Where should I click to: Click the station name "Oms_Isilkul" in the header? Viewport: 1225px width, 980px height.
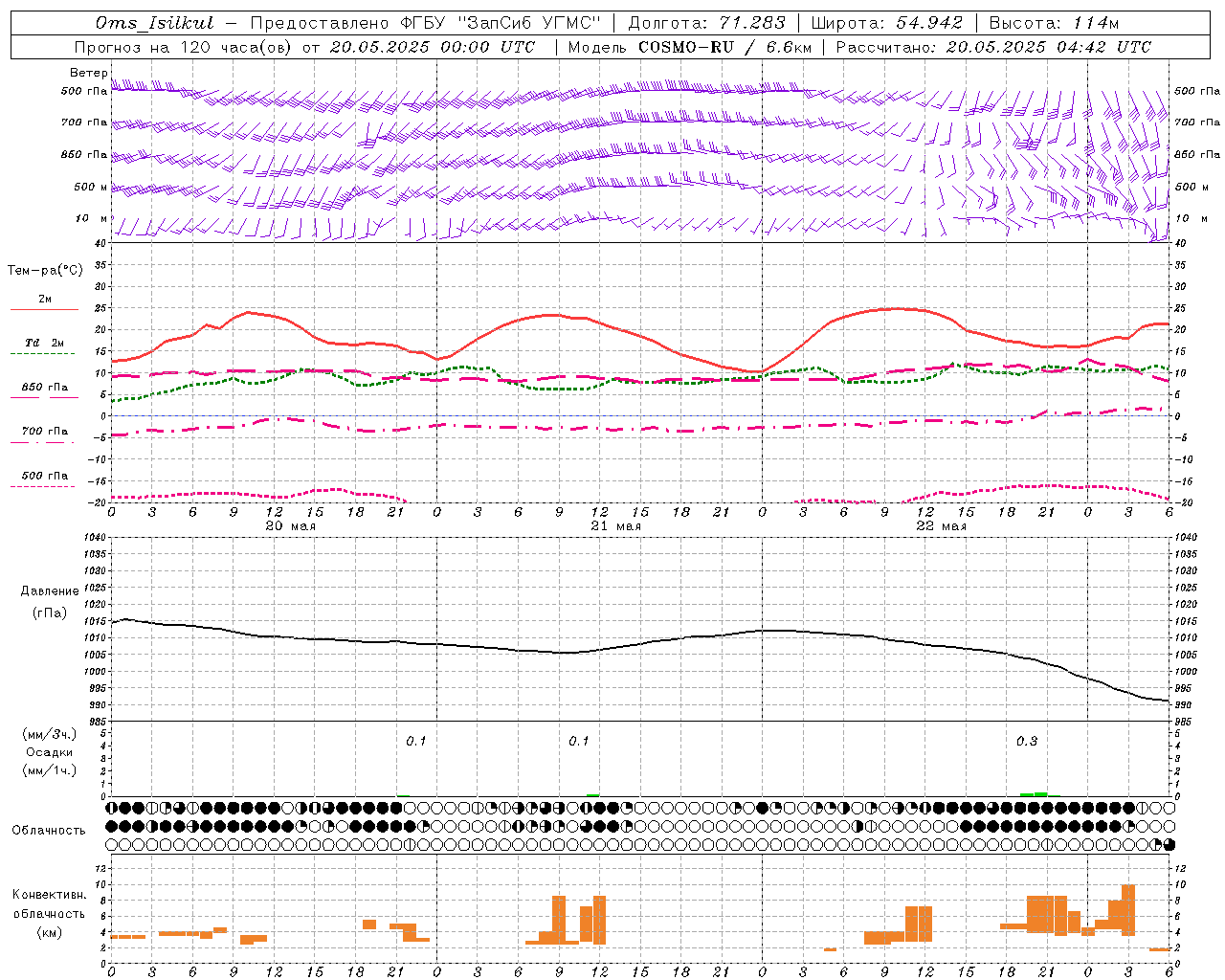(x=155, y=23)
